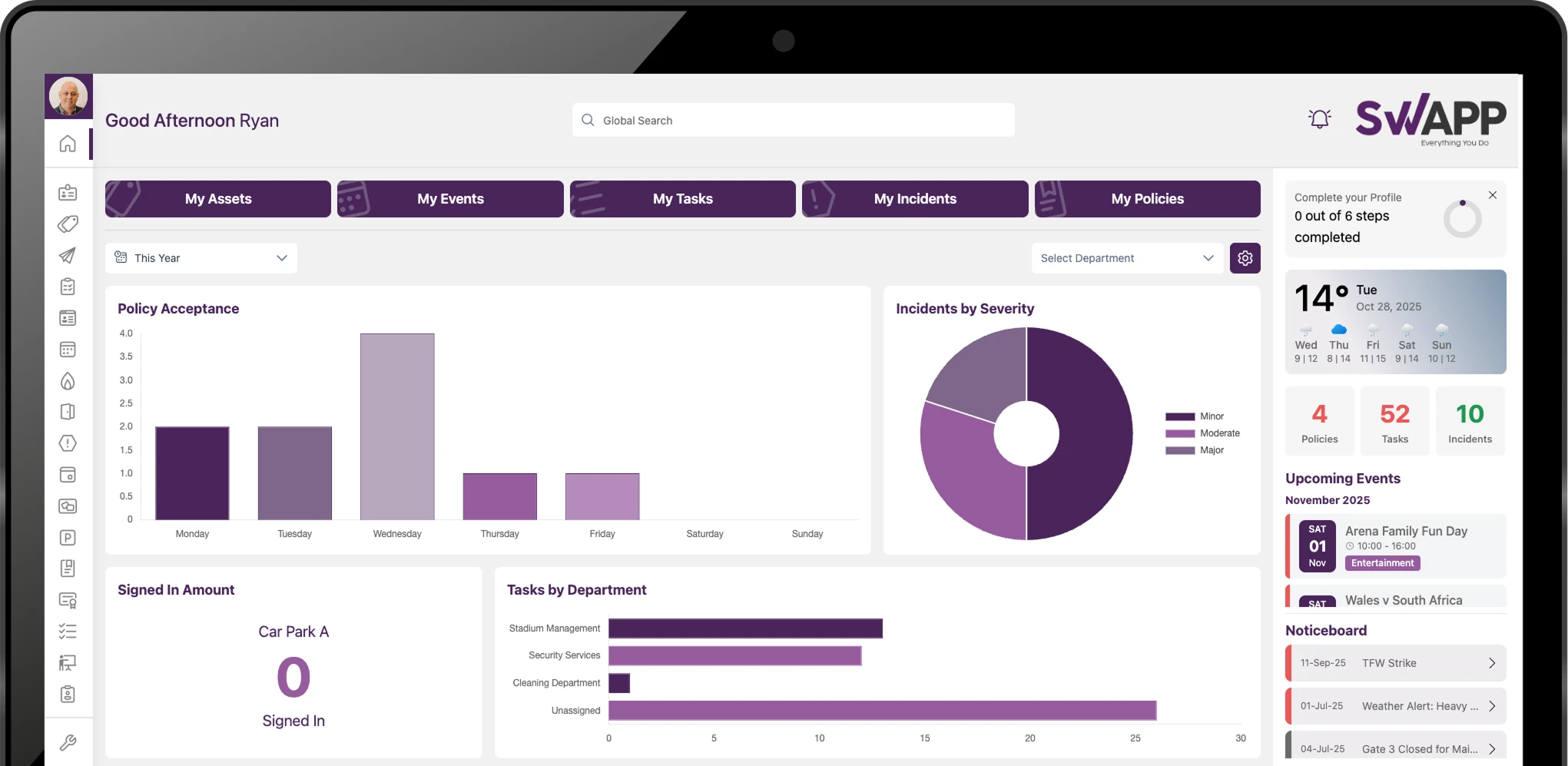Click the tags icon for assets
The width and height of the screenshot is (1568, 766).
pyautogui.click(x=68, y=224)
